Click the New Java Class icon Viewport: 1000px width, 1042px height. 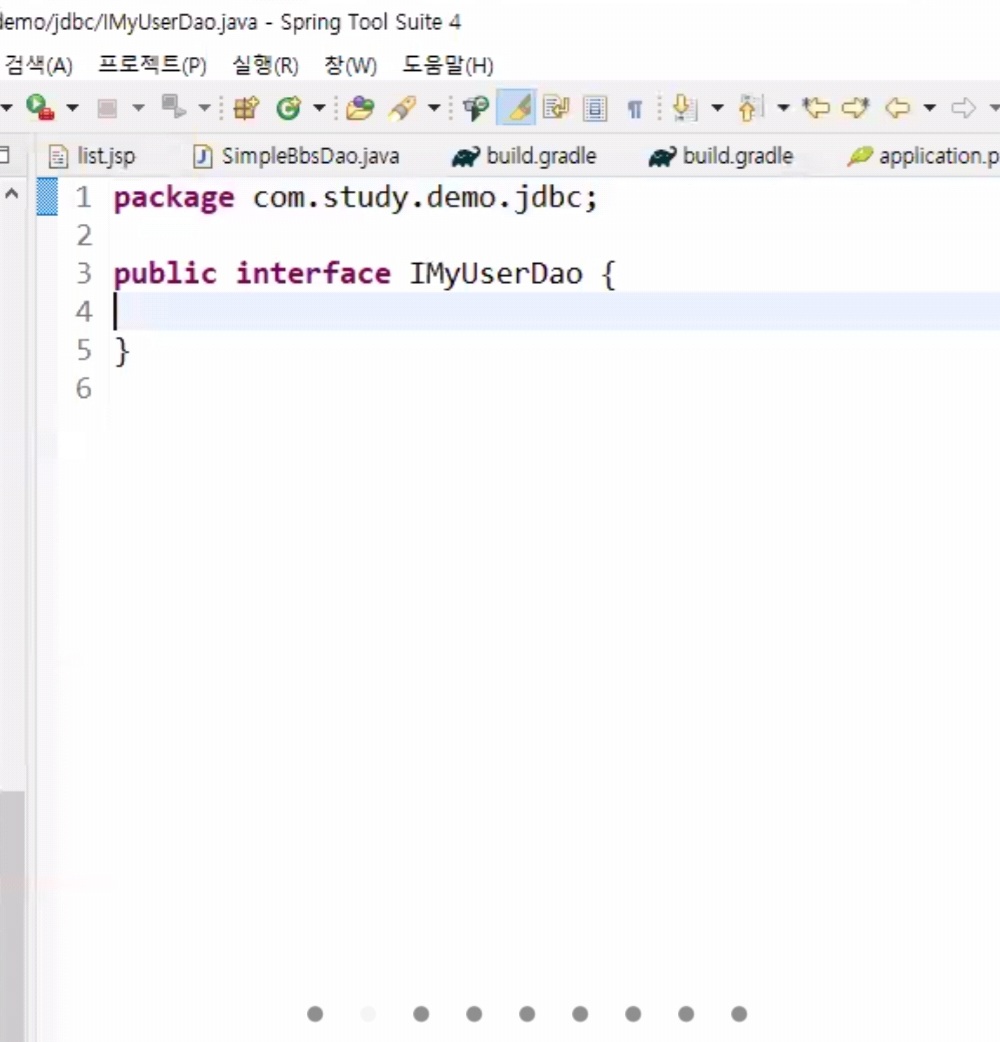[x=289, y=108]
